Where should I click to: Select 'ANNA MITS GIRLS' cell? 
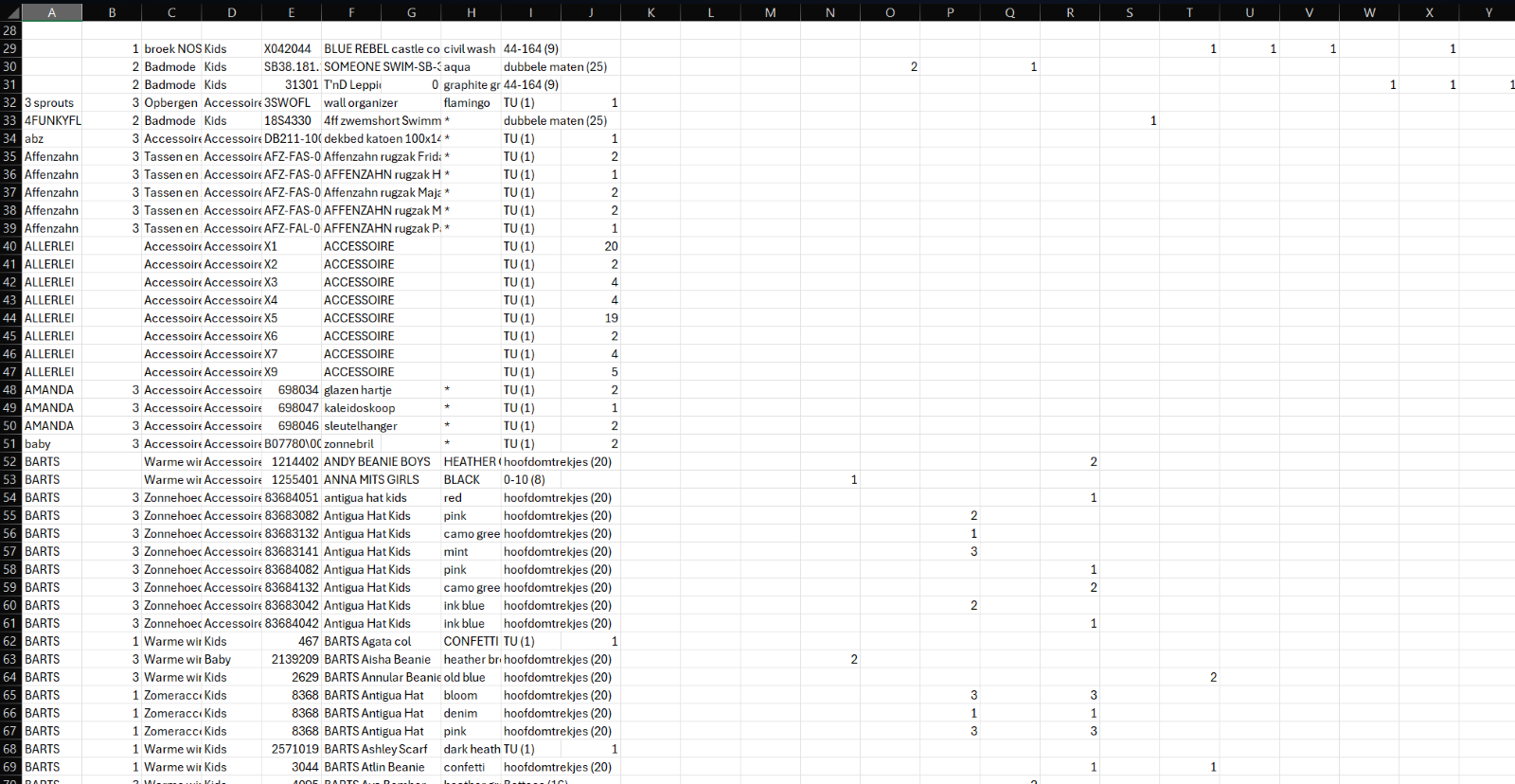click(381, 480)
